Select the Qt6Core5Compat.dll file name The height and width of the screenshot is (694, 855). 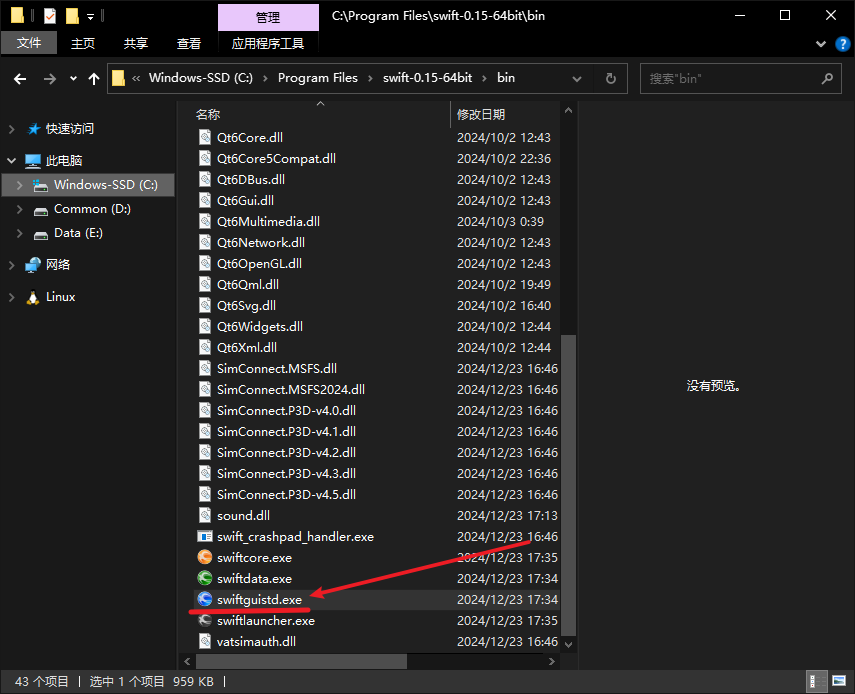click(x=276, y=159)
